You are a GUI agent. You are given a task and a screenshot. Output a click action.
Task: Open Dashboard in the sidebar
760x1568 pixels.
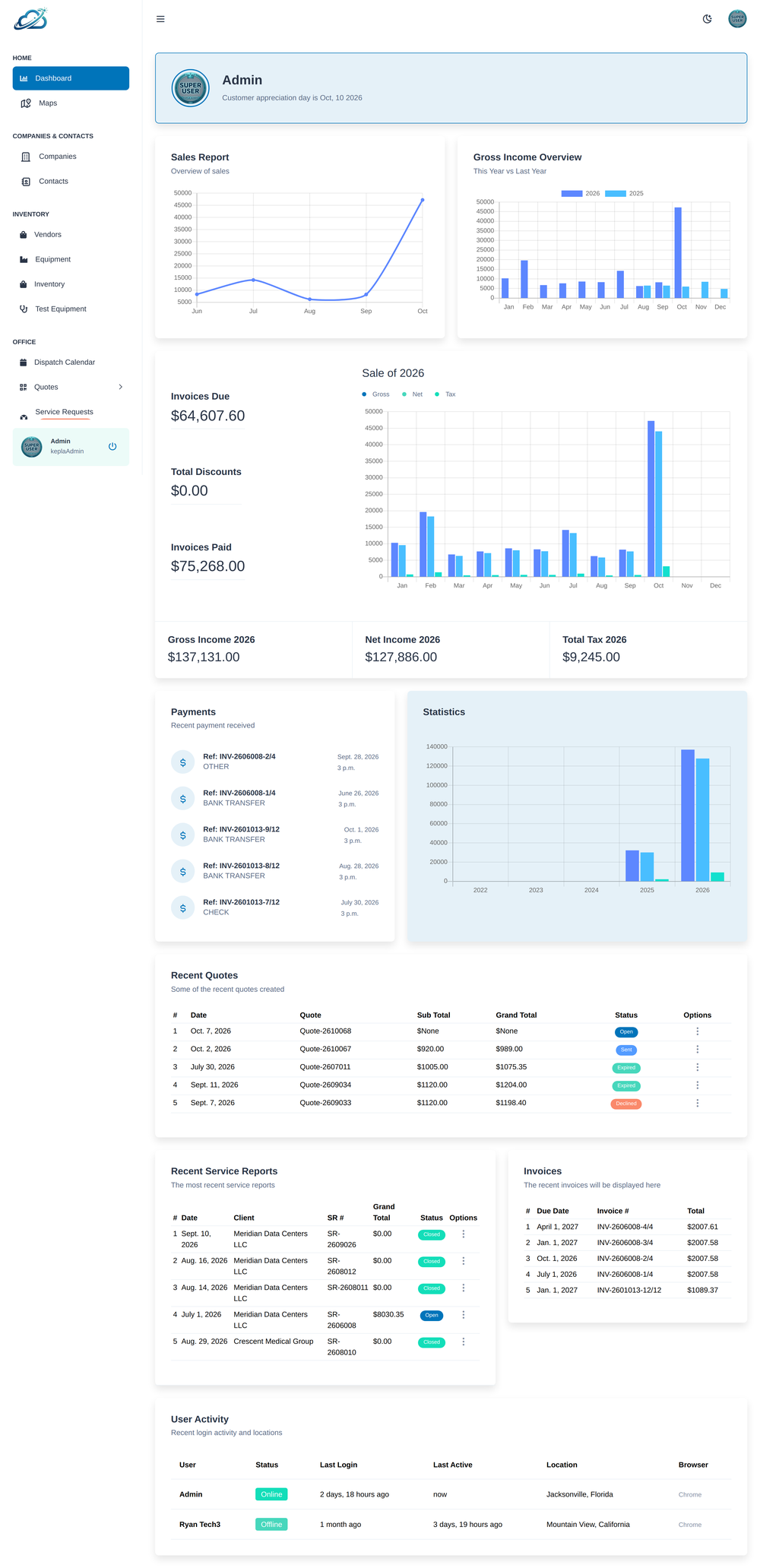71,78
